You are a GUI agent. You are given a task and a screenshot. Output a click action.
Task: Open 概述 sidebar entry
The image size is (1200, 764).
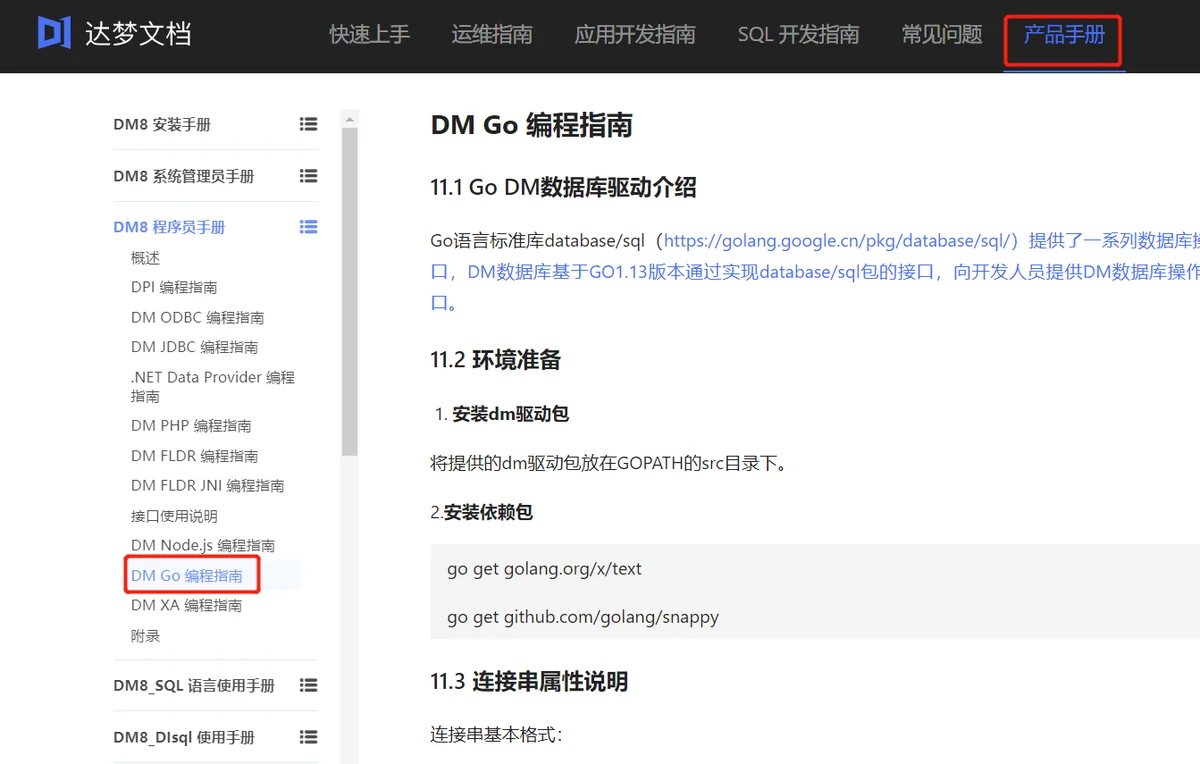pos(145,258)
